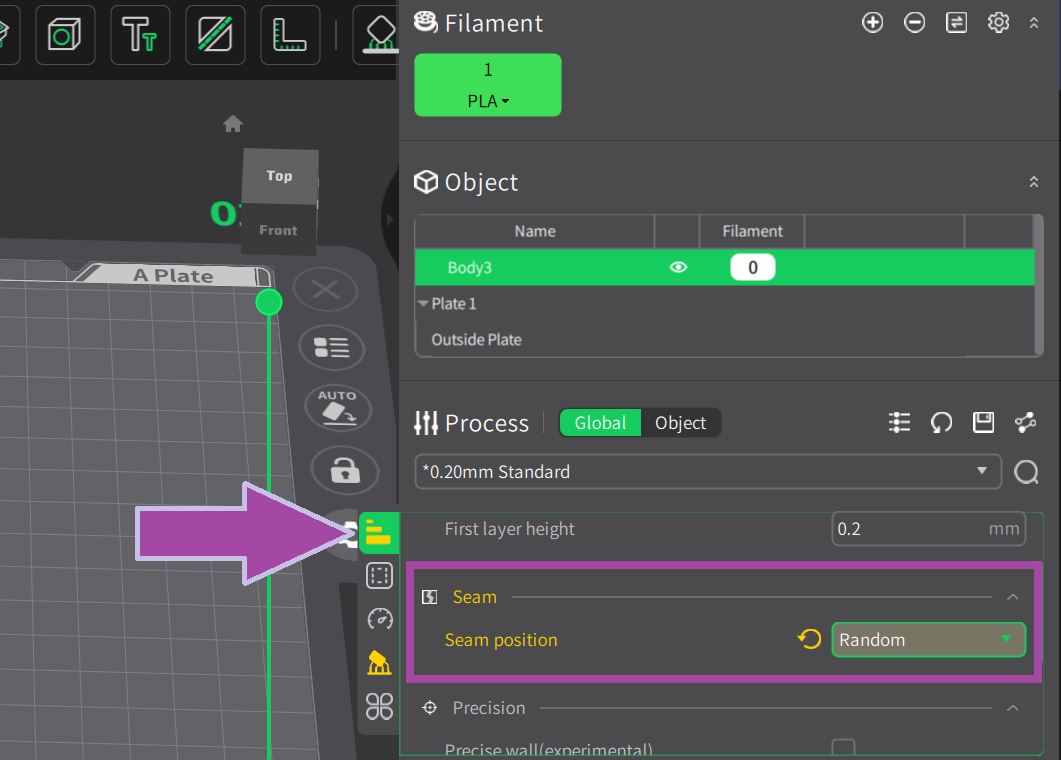Screen dimensions: 1061x760
Task: Click the add filament plus icon
Action: [x=873, y=23]
